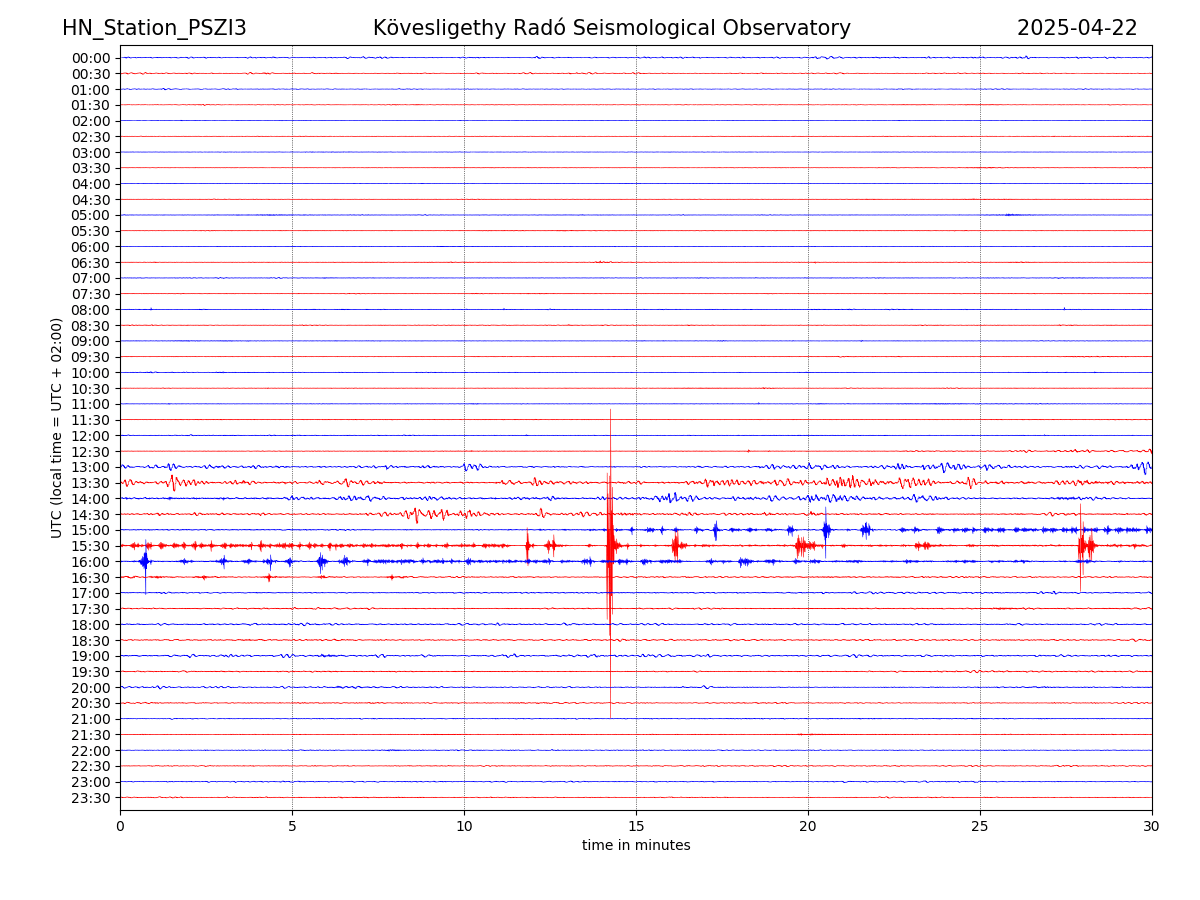Click the x-axis tick label 25

980,827
